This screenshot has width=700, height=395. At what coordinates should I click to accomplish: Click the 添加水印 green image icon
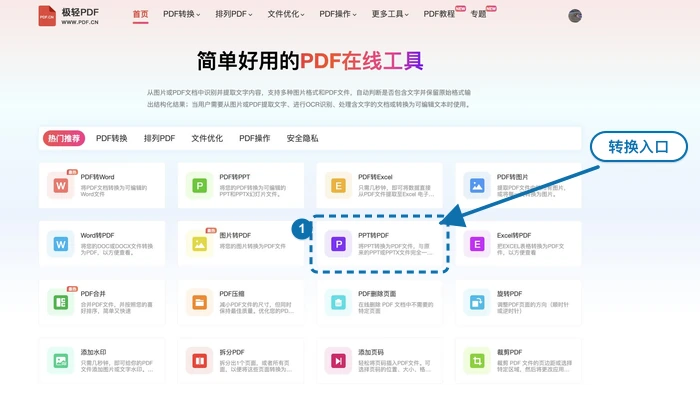[61, 361]
